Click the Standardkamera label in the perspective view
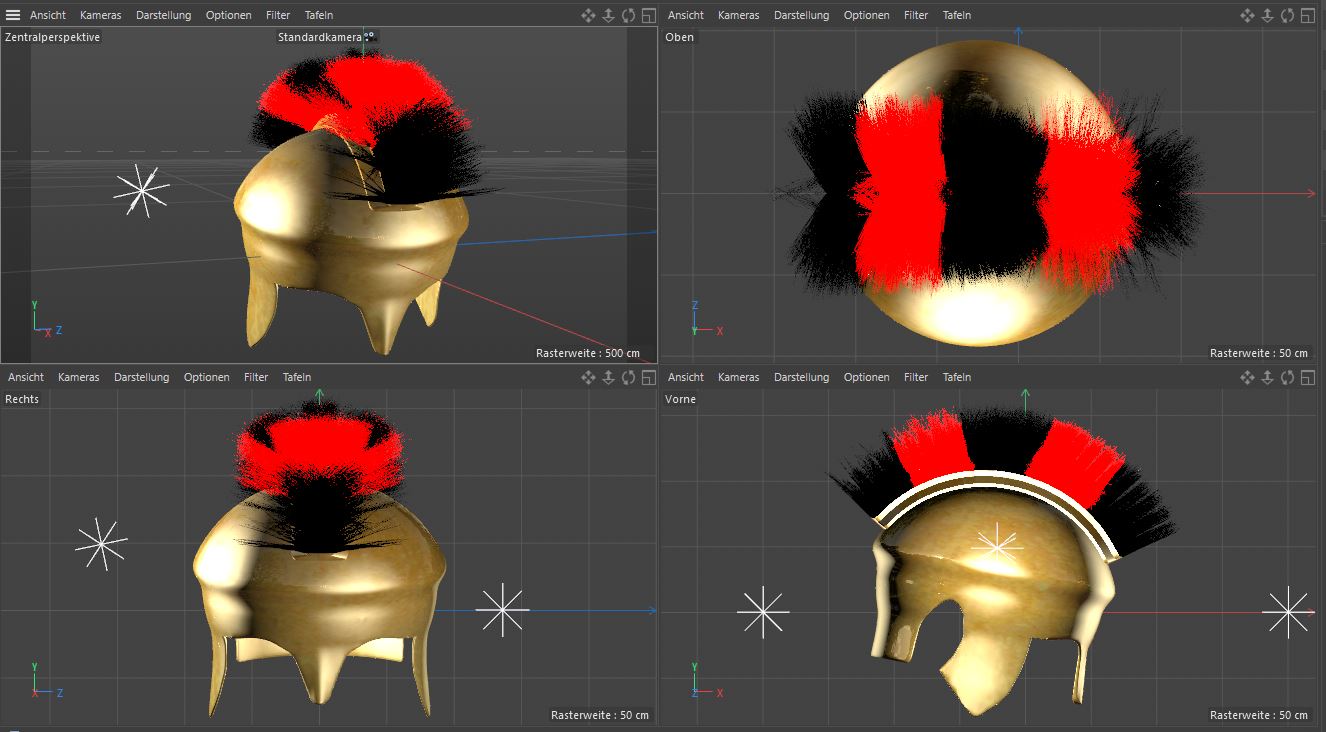The image size is (1326, 732). (x=319, y=37)
